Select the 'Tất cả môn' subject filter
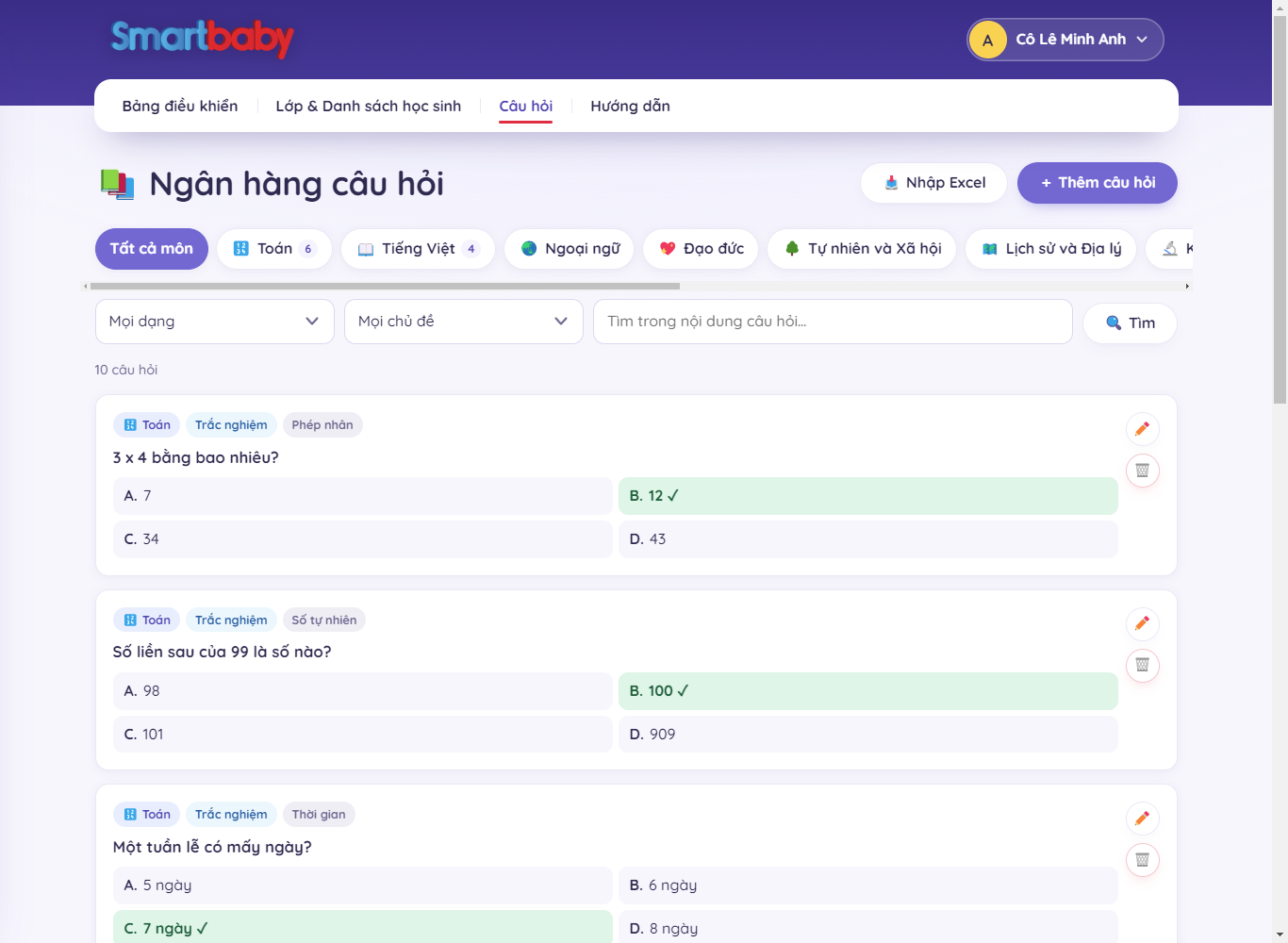1288x943 pixels. tap(152, 249)
